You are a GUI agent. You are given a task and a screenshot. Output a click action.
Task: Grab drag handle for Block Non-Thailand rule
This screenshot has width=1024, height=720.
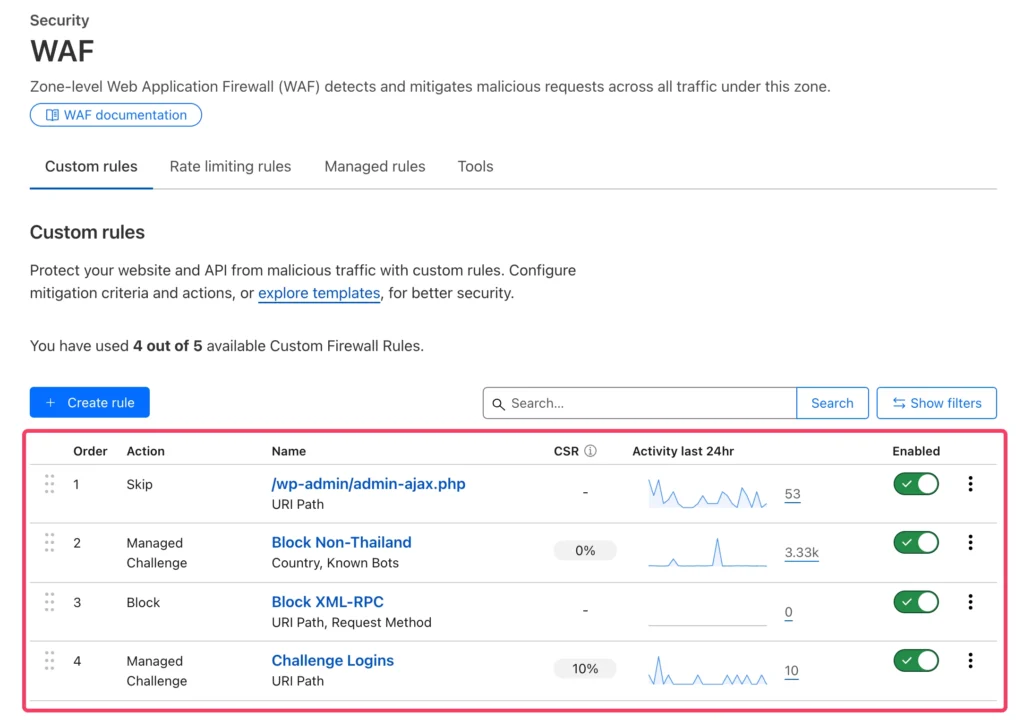click(x=50, y=542)
